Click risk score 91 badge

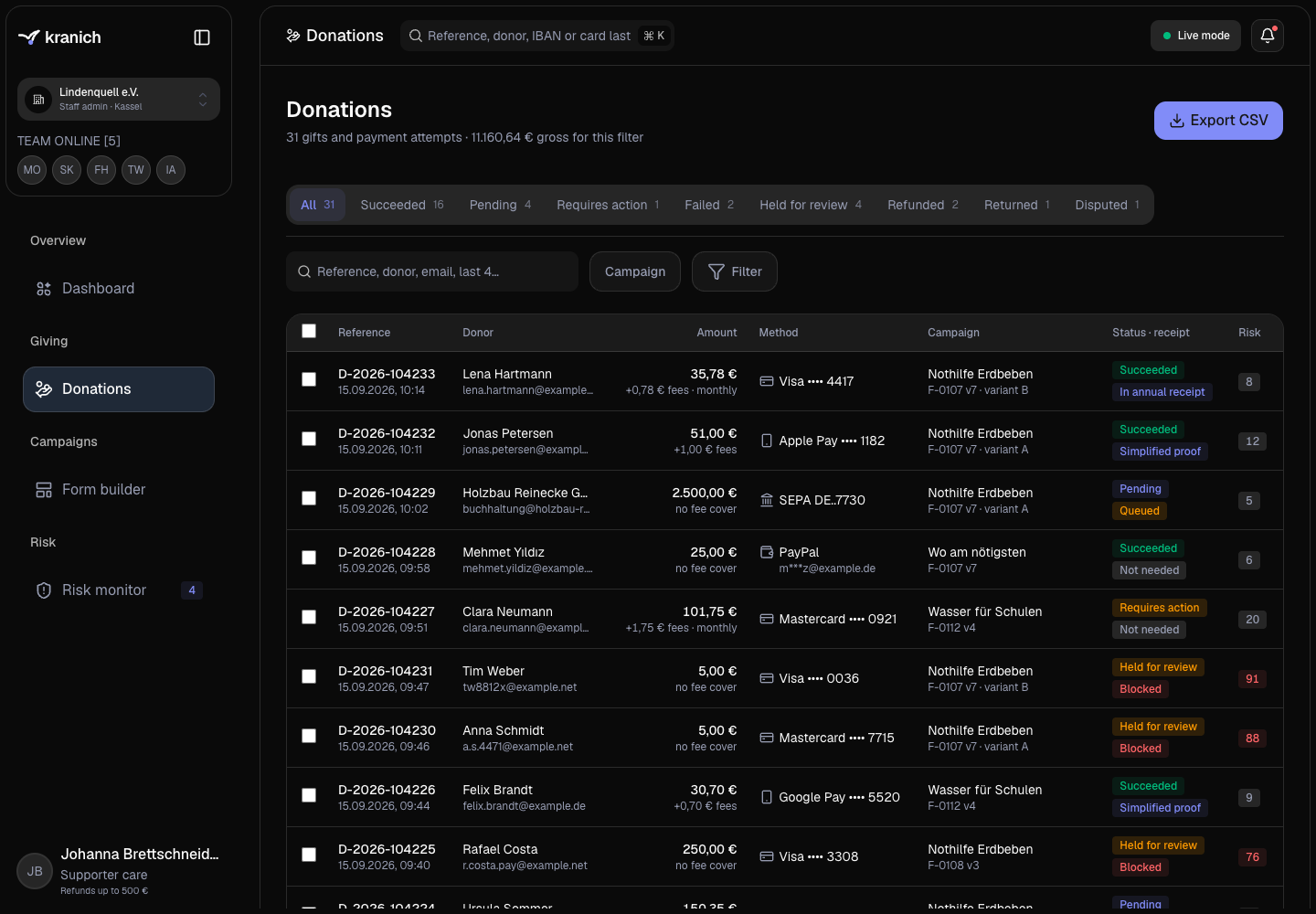1252,679
